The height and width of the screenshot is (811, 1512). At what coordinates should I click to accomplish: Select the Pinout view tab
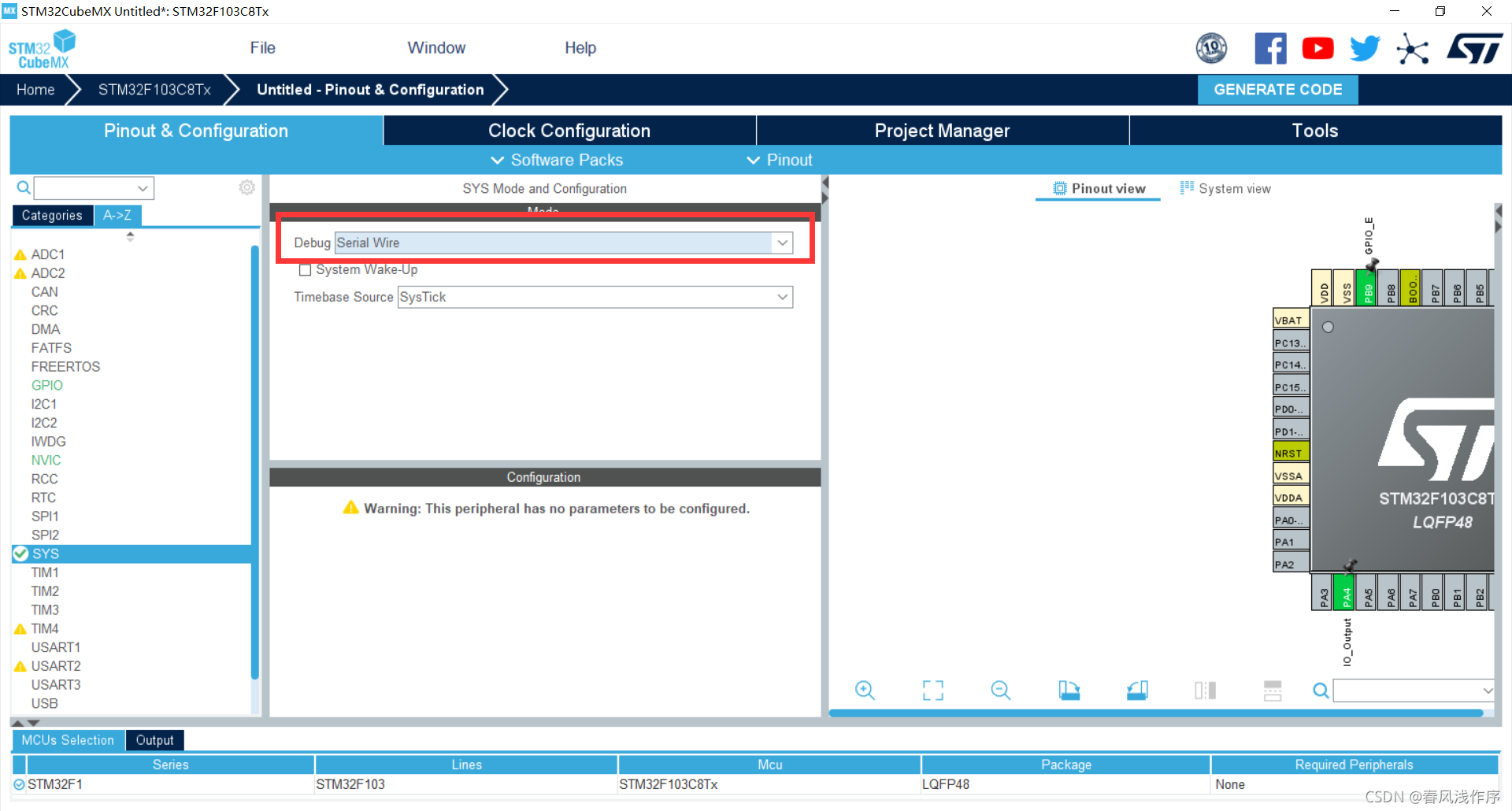(x=1099, y=188)
